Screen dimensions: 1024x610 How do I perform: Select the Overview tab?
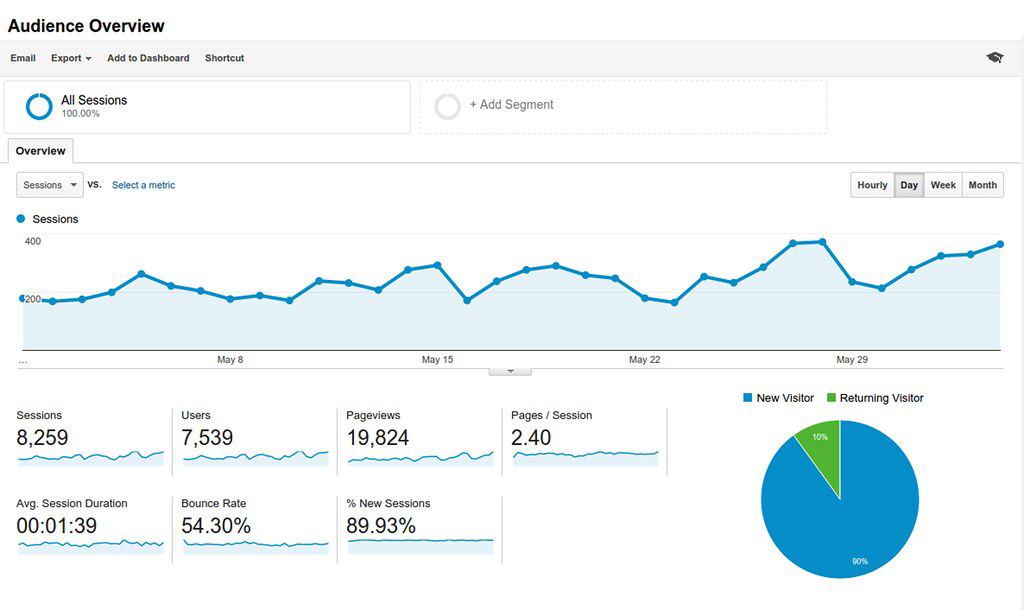click(41, 151)
